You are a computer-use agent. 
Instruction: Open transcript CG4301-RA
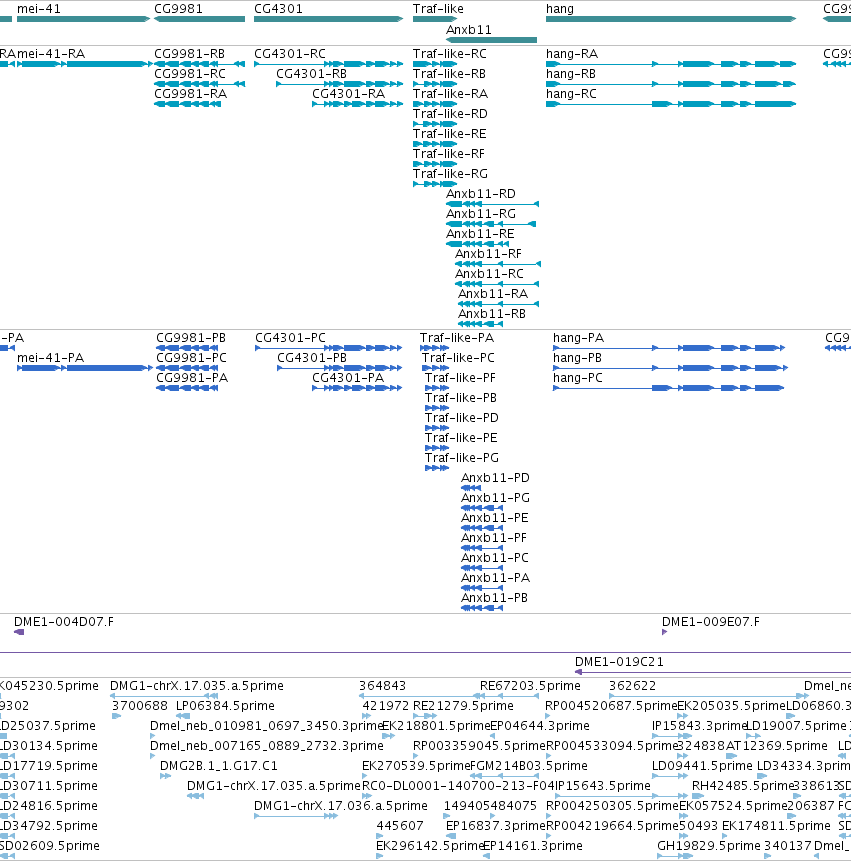click(357, 104)
